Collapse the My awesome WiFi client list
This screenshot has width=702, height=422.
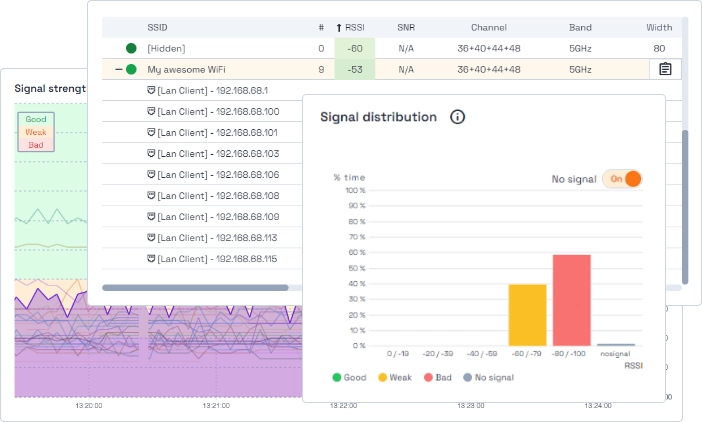[x=119, y=69]
